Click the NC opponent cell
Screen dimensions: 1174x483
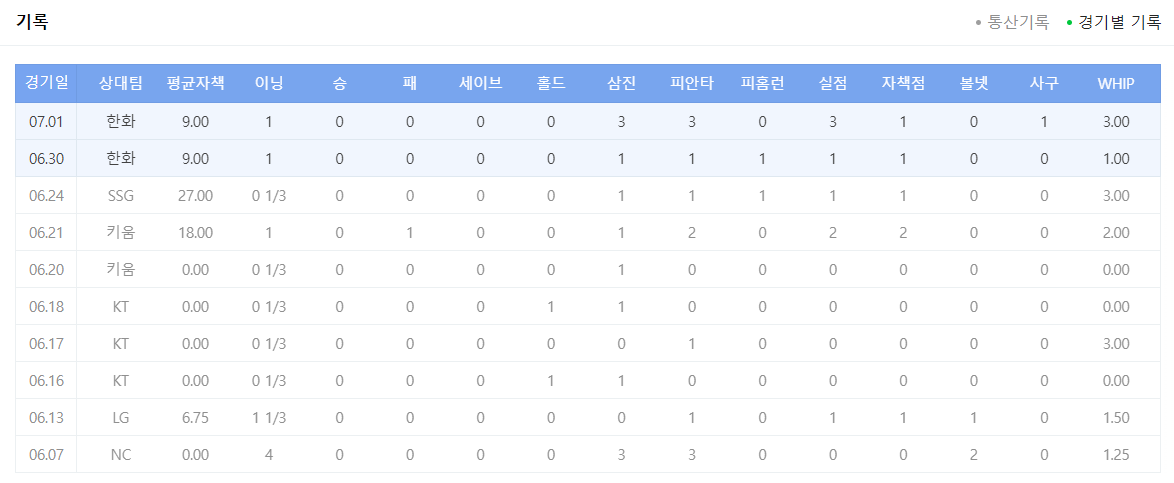(x=121, y=454)
